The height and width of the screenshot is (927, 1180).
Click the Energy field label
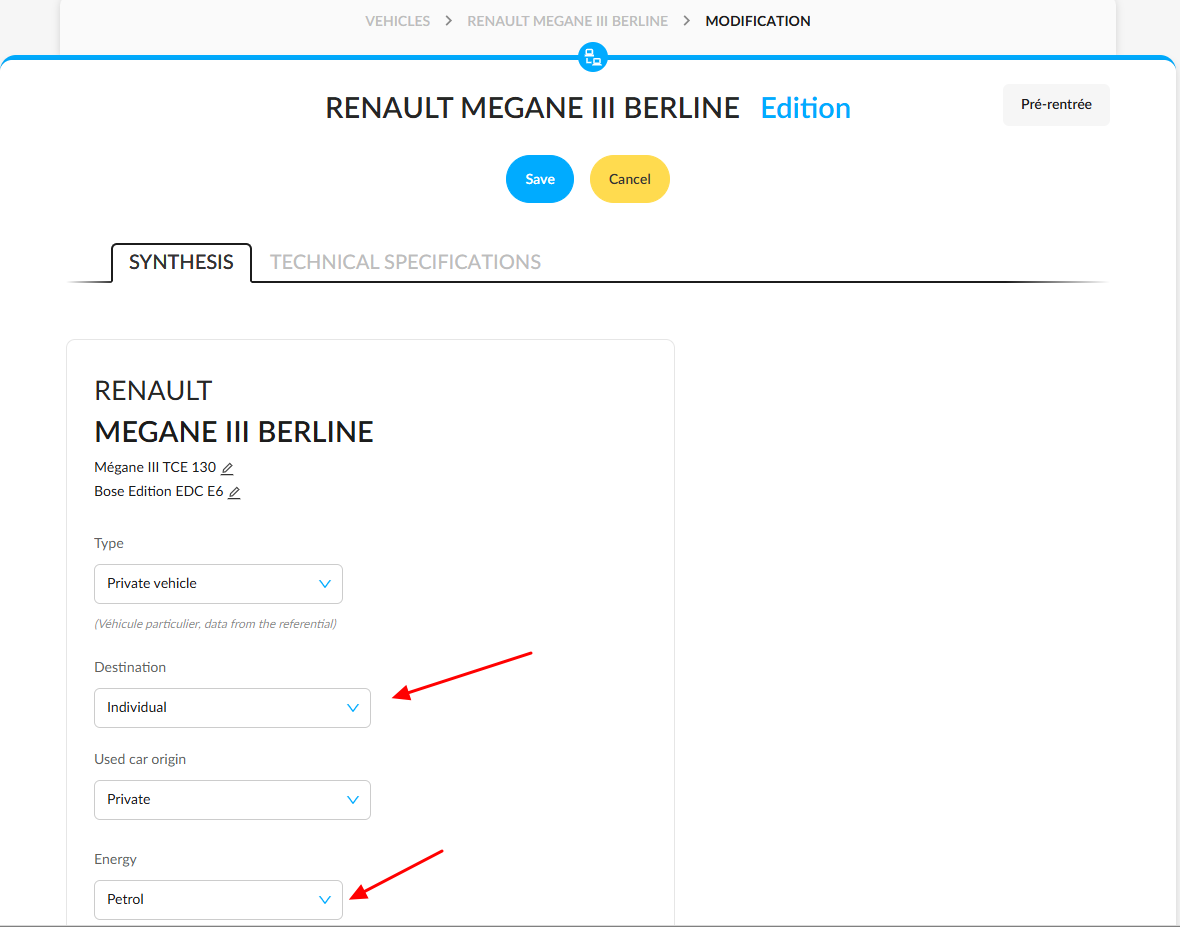click(x=115, y=859)
